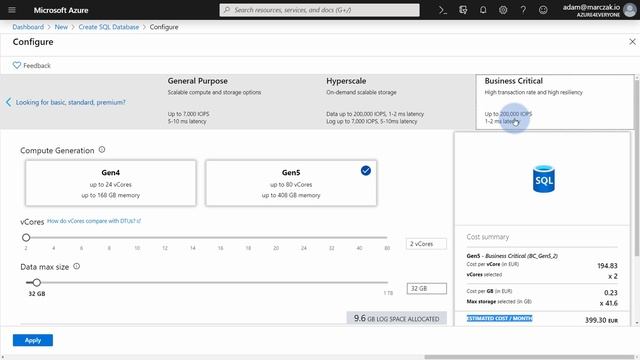Click the Feedback heart icon
Screen dimensions: 640x360
(x=17, y=65)
